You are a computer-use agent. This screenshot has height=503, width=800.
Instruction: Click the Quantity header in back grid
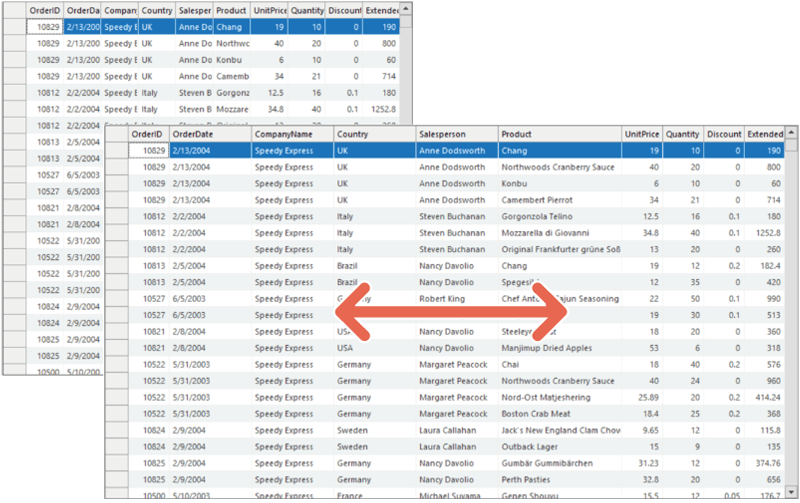tap(307, 11)
